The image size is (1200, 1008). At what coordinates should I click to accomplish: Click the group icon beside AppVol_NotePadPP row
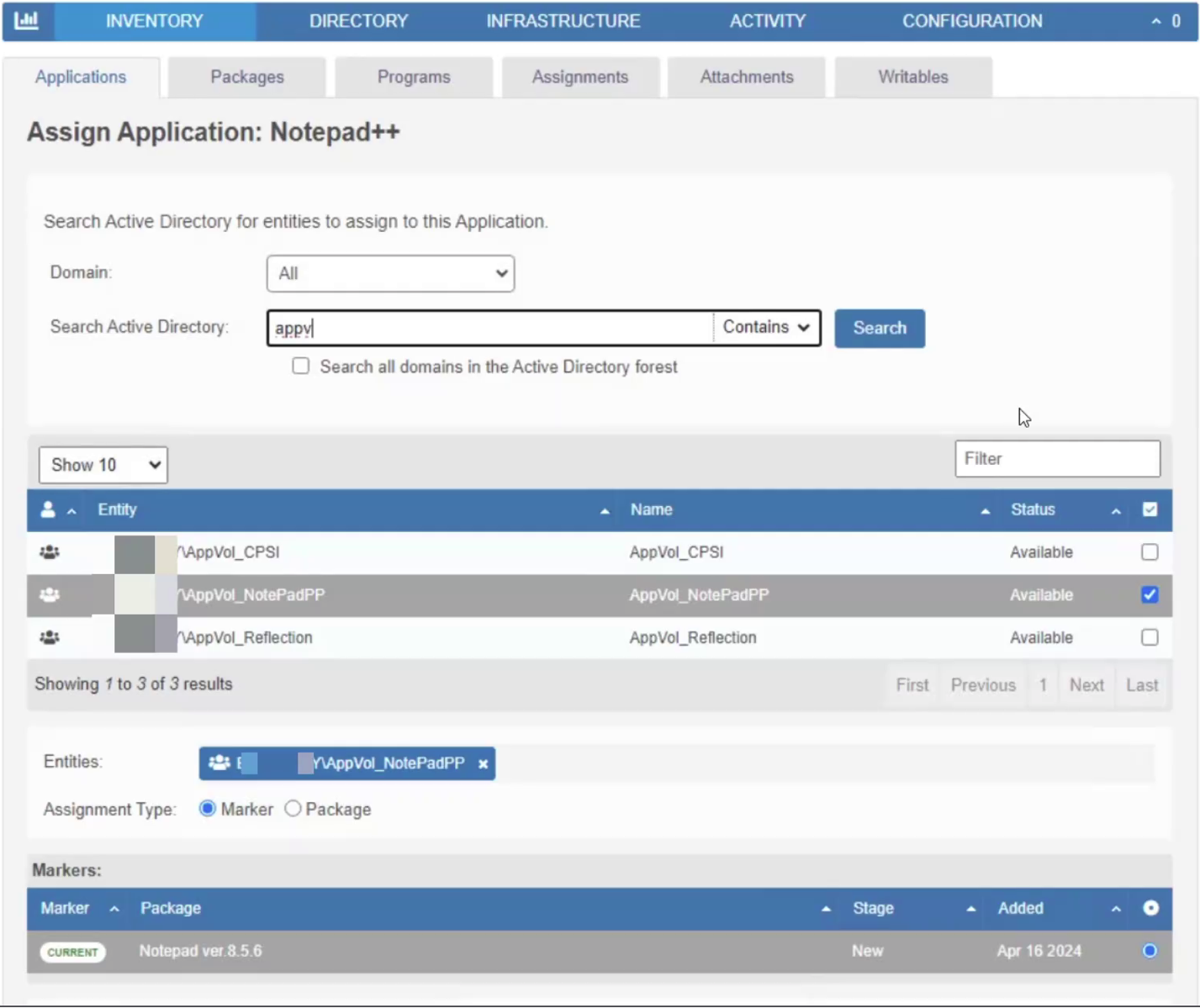(49, 594)
